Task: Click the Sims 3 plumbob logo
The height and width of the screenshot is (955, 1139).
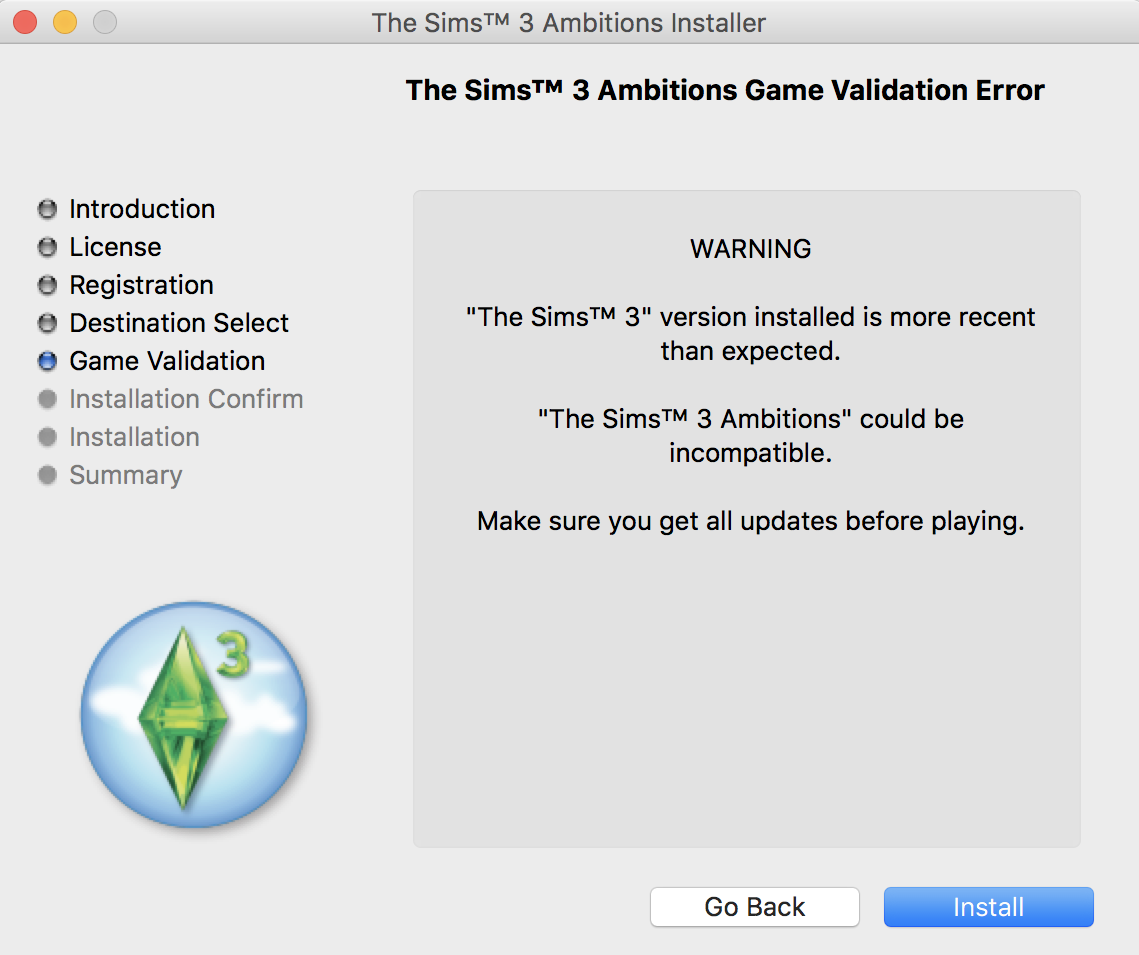Action: click(x=193, y=713)
